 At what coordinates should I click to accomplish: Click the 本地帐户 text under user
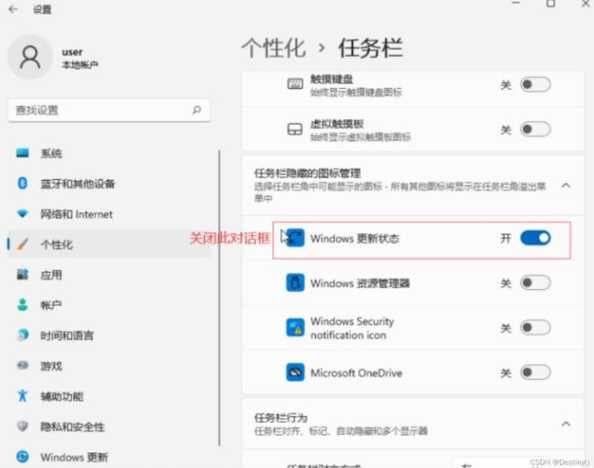[x=80, y=65]
